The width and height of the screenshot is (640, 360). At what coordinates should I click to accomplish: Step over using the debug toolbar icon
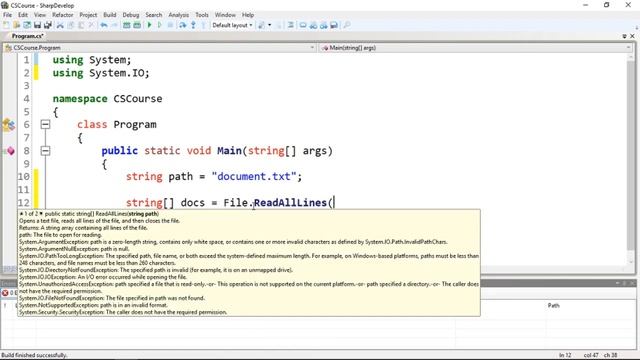(x=182, y=25)
